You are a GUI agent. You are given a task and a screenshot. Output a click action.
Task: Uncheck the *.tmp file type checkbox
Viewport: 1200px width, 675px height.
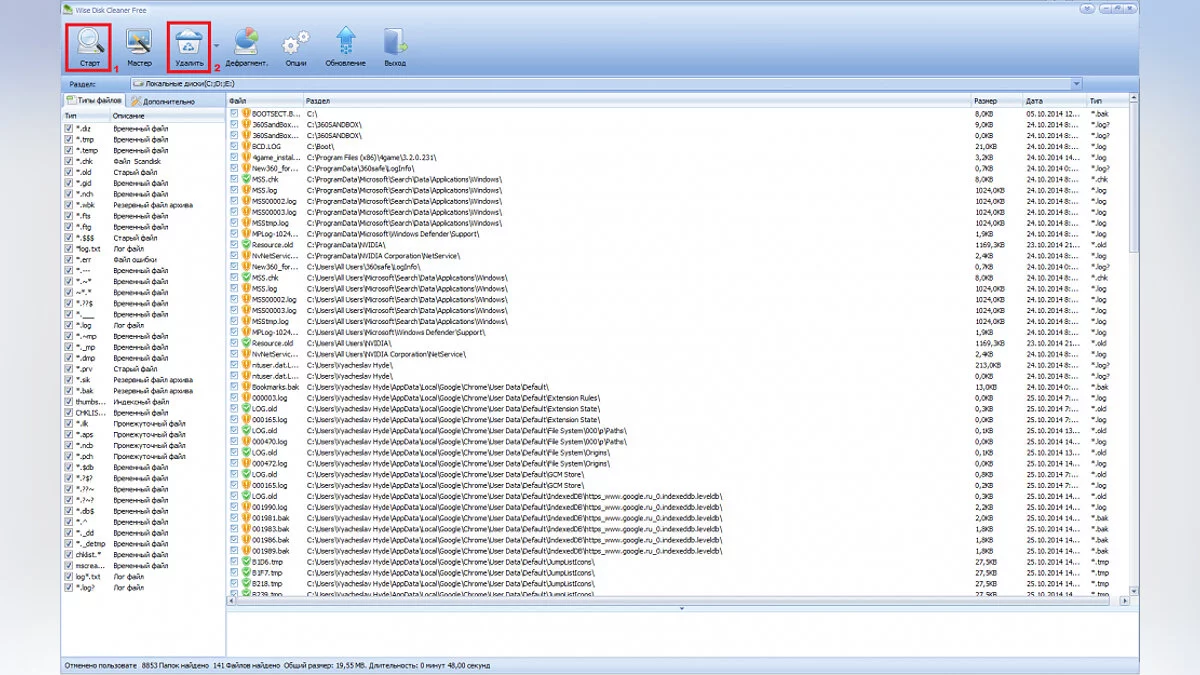[68, 139]
